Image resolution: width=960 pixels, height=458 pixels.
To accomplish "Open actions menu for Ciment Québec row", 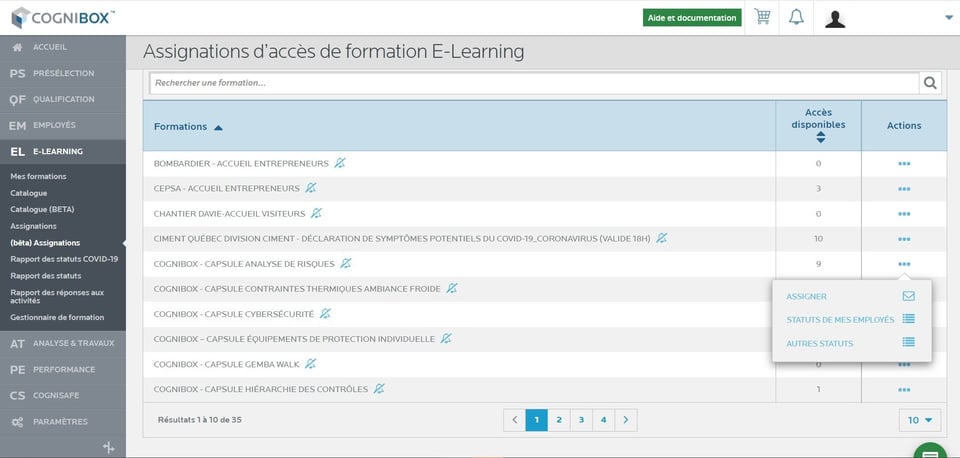I will pyautogui.click(x=904, y=239).
